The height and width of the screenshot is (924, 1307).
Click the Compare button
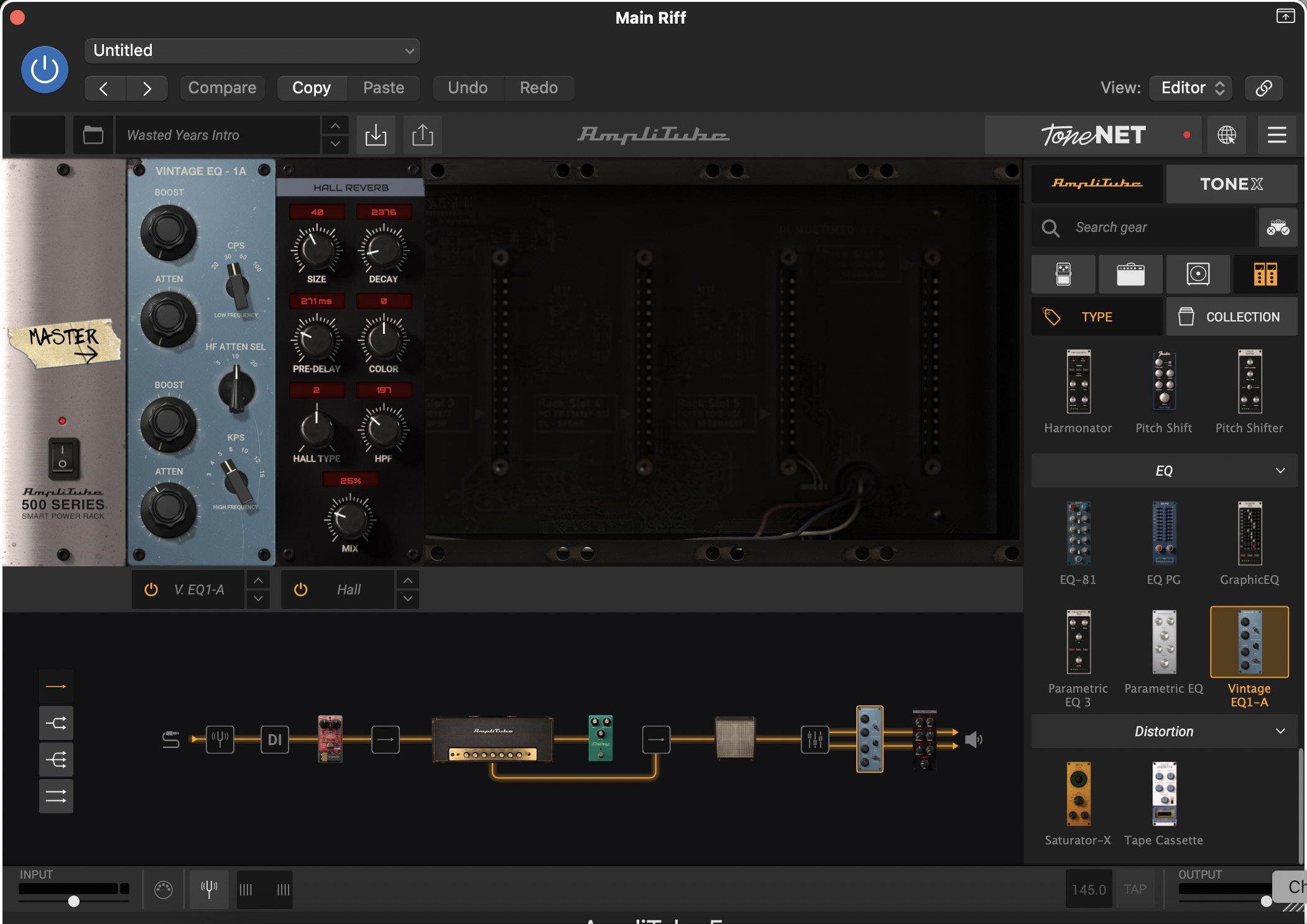click(x=222, y=88)
